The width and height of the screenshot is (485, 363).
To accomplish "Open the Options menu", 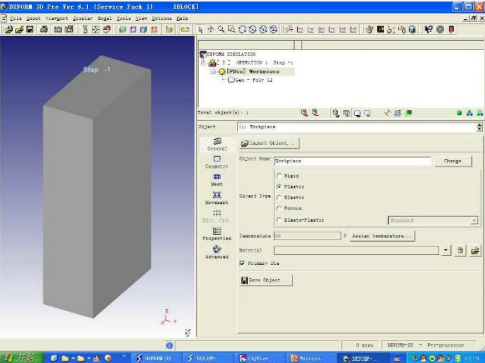I will (x=162, y=19).
